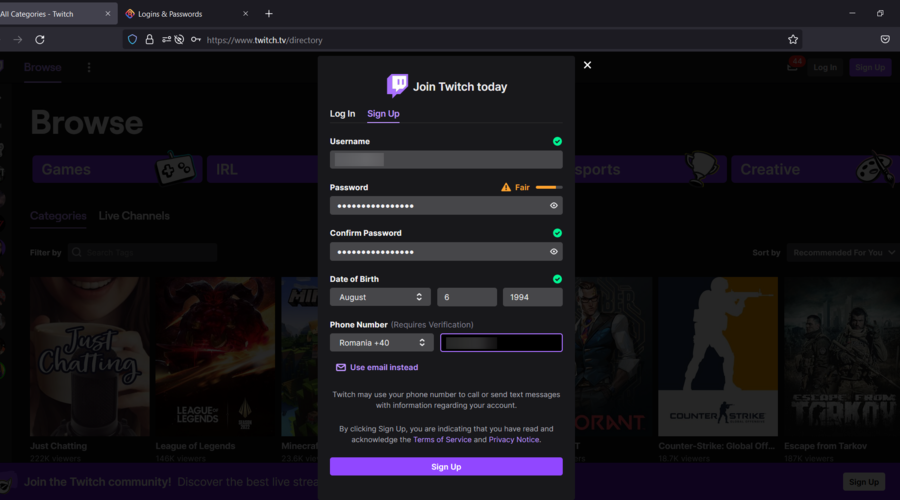Image resolution: width=900 pixels, height=500 pixels.
Task: Click the Just Chatting title text
Action: pos(59,446)
